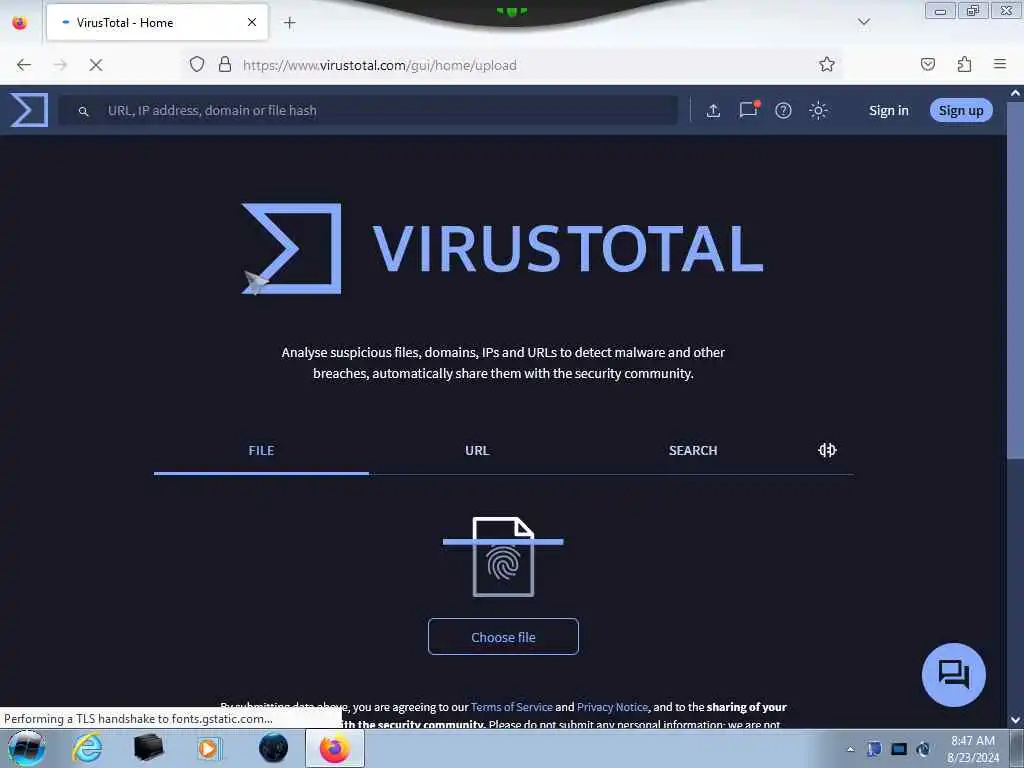Click the header upload file icon
The width and height of the screenshot is (1024, 768).
pos(713,110)
